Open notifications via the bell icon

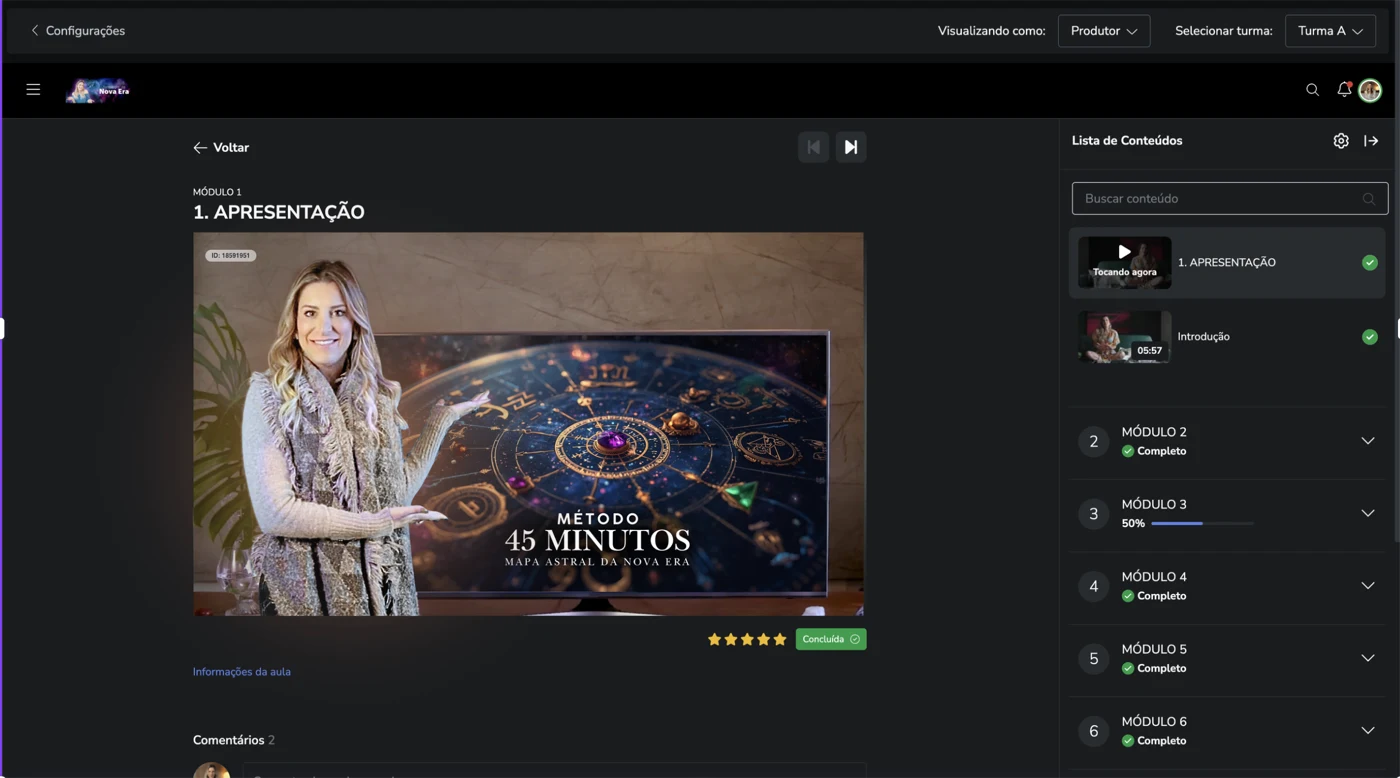click(x=1343, y=90)
